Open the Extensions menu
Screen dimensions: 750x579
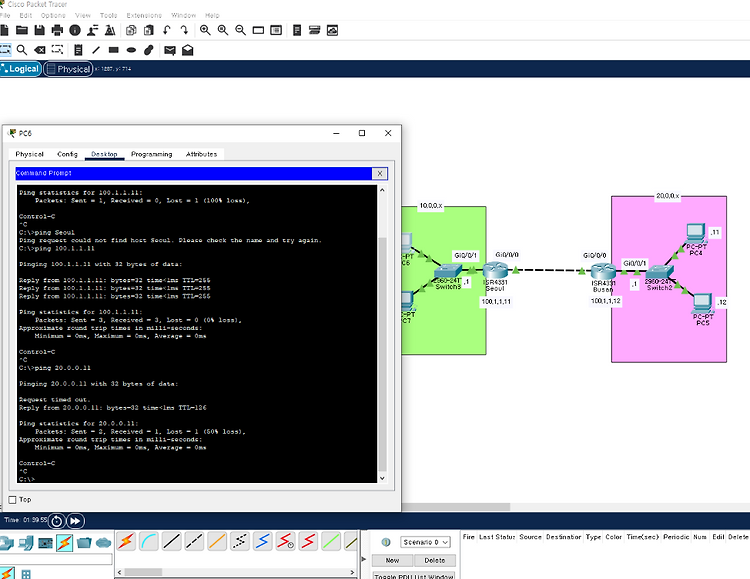point(144,15)
